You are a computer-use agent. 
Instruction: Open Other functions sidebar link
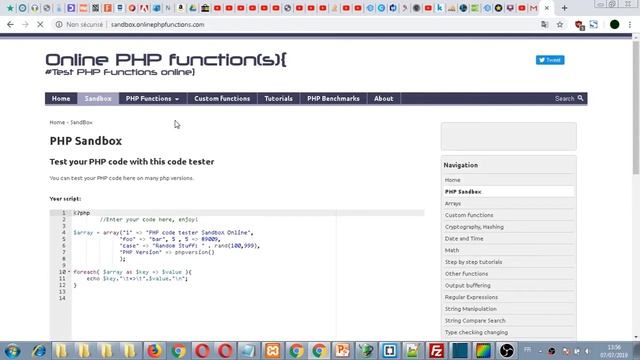tap(466, 274)
